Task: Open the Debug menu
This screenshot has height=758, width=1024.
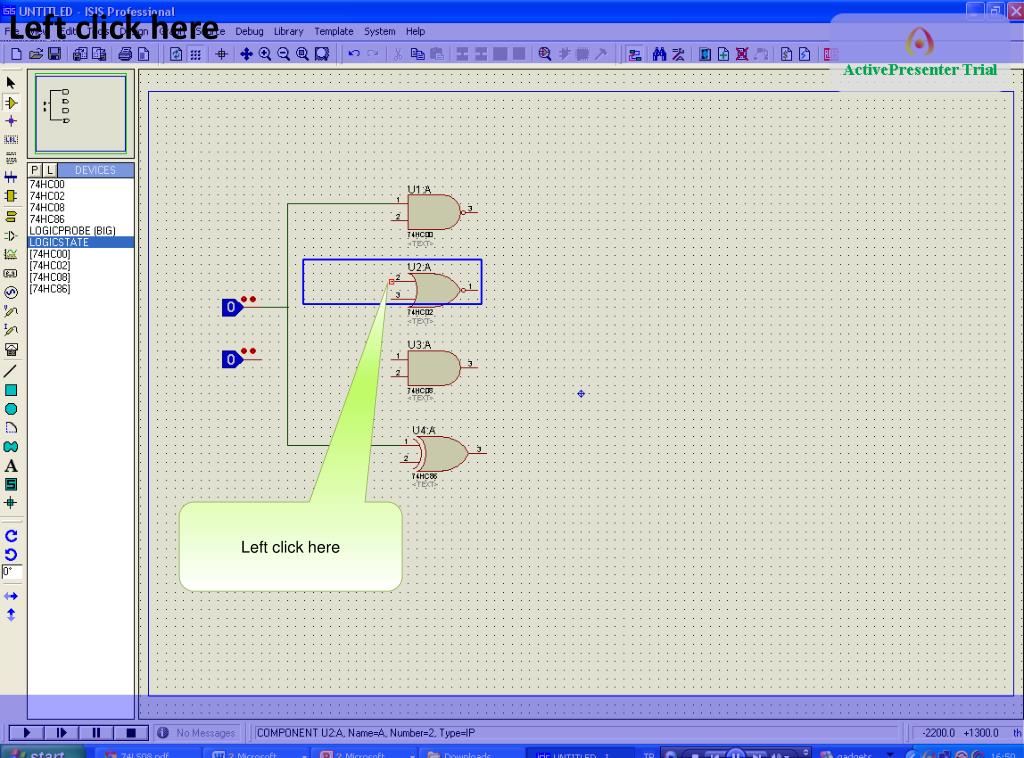Action: [x=249, y=31]
